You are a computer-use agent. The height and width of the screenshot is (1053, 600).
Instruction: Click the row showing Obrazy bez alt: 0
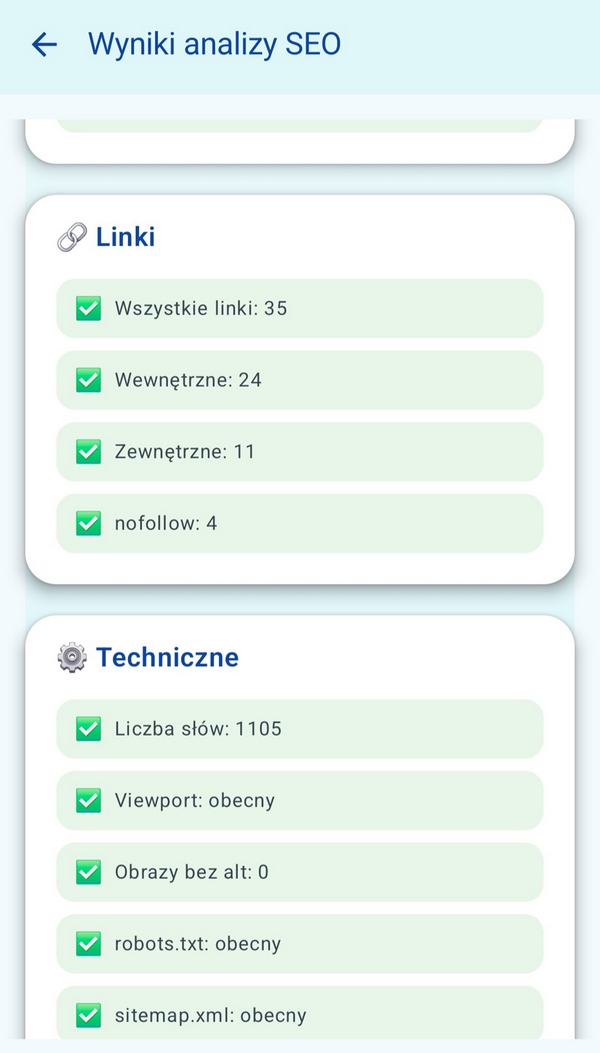point(299,872)
